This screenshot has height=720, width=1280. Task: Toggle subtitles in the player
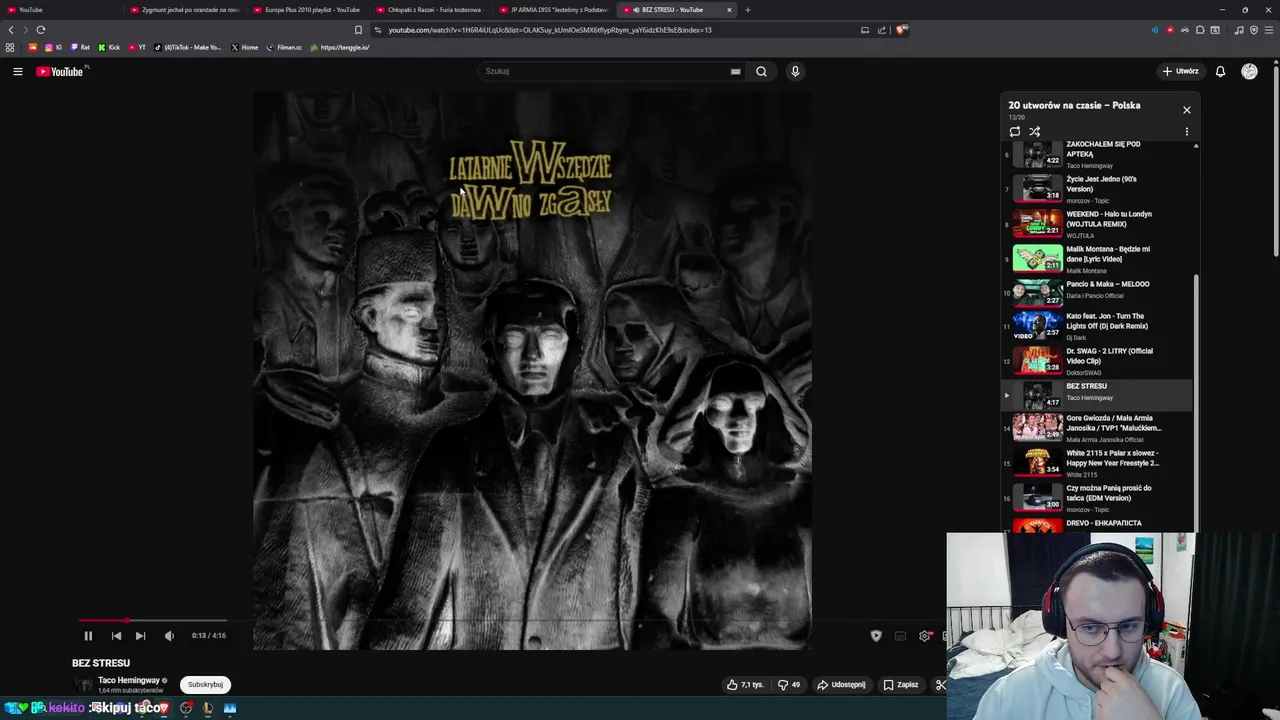point(900,636)
